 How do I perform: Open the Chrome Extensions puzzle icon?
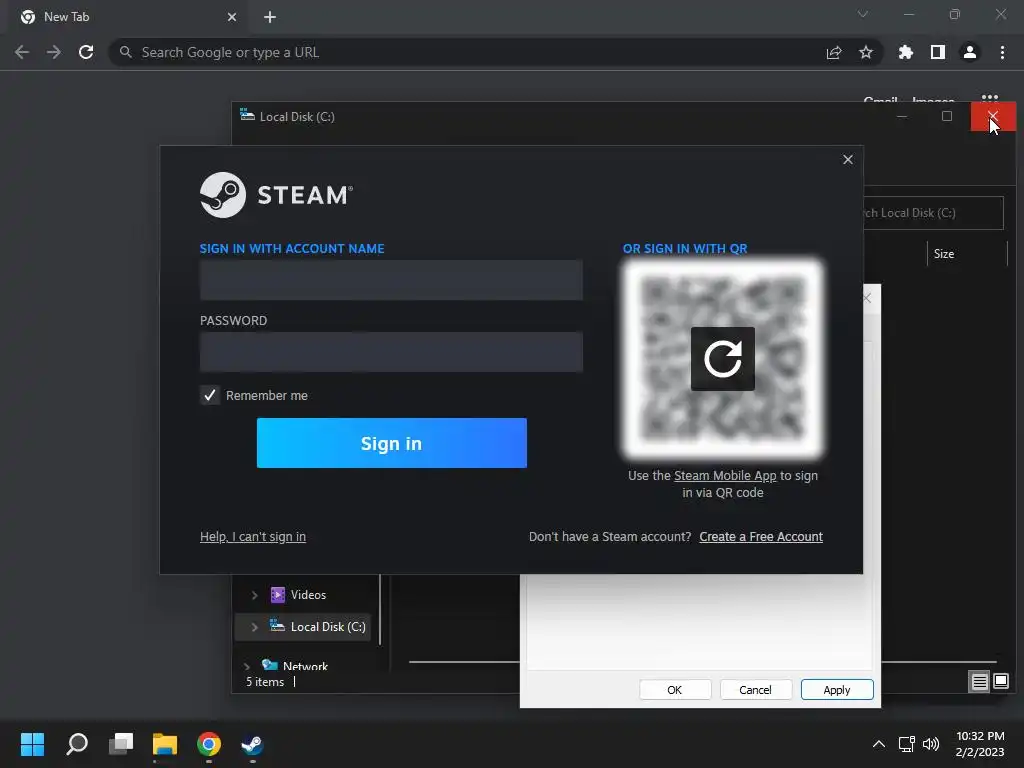click(905, 52)
